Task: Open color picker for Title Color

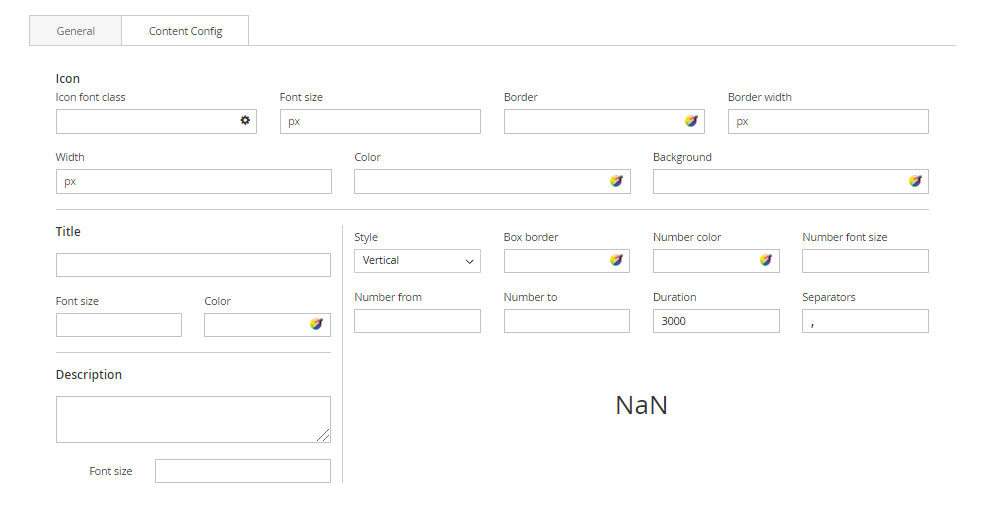Action: point(316,324)
